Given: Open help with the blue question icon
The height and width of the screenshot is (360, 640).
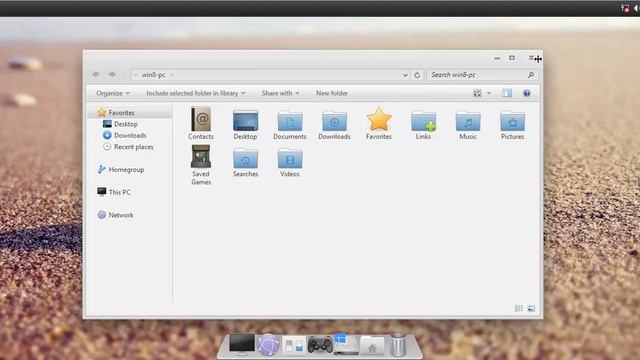Looking at the screenshot, I should coord(527,93).
